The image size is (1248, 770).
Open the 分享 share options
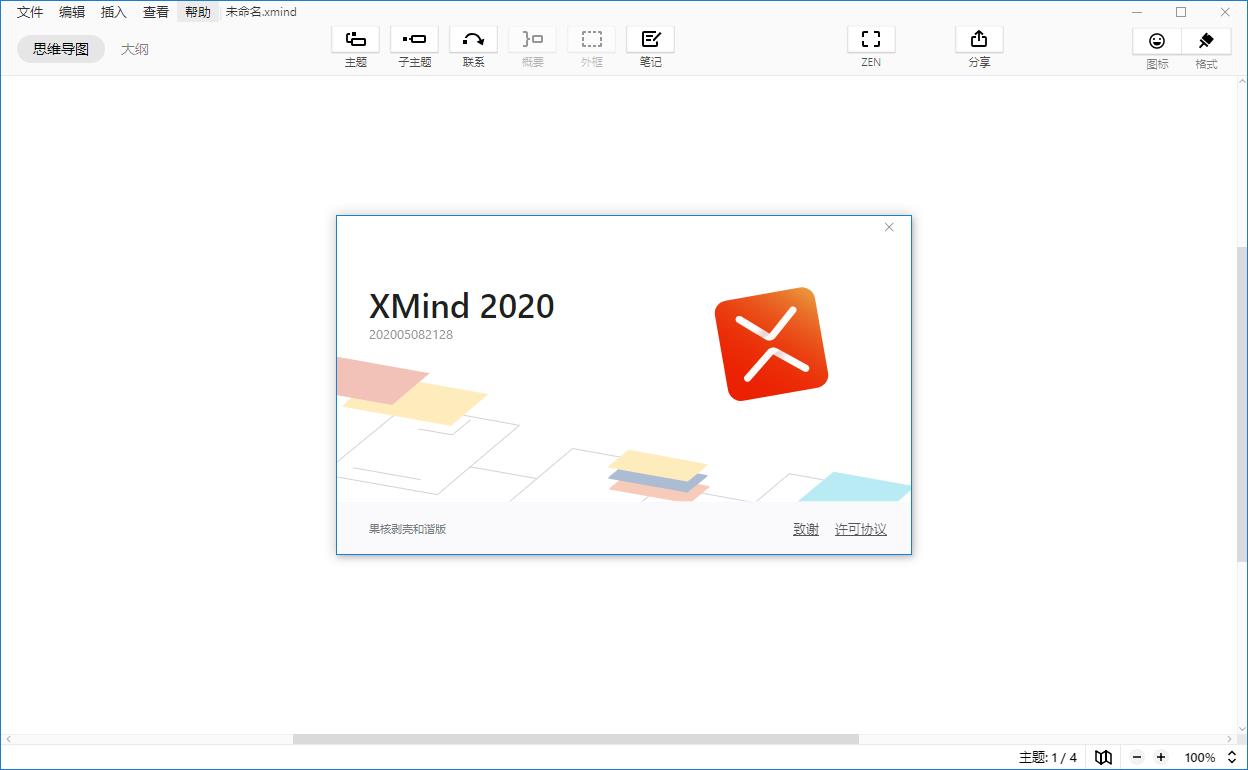point(978,45)
